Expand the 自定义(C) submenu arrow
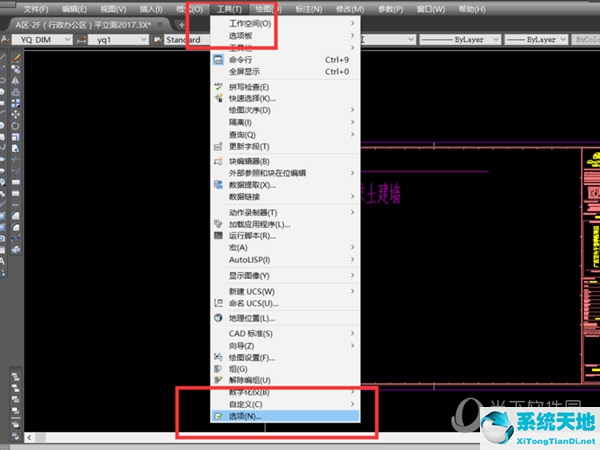600x450 pixels. pyautogui.click(x=352, y=404)
